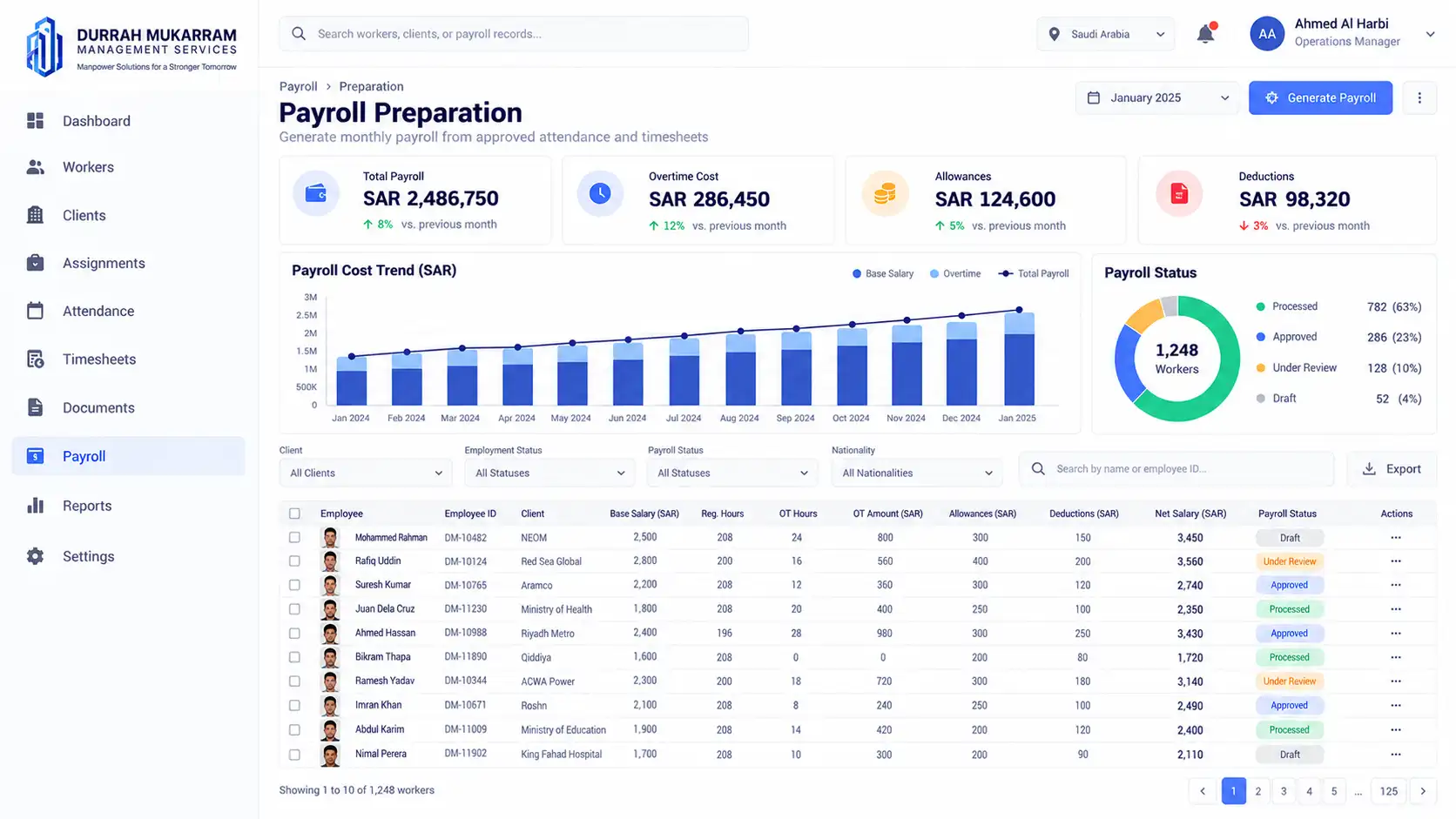Open actions menu for Ahmed Hassan
1456x819 pixels.
point(1396,634)
